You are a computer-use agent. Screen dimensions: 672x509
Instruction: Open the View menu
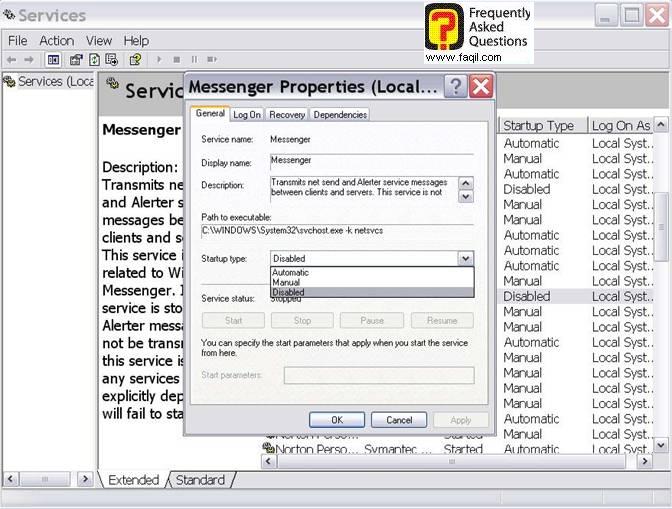tap(99, 41)
